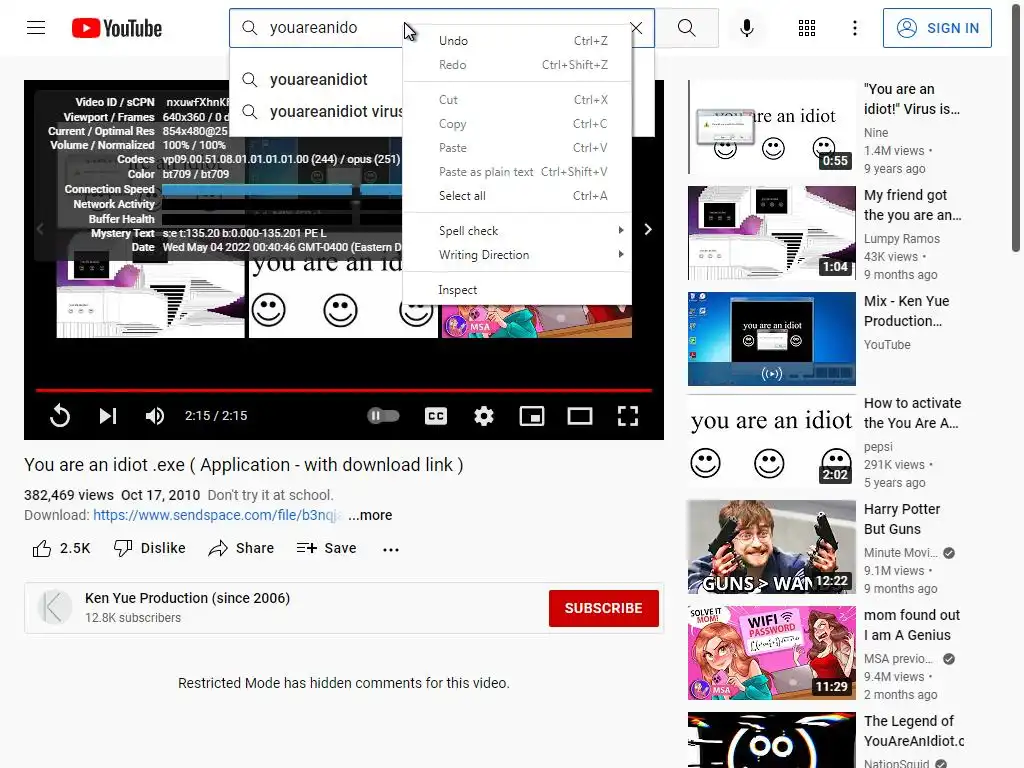The image size is (1024, 768).
Task: Click the Lumpy Ramos channel name
Action: tap(902, 239)
